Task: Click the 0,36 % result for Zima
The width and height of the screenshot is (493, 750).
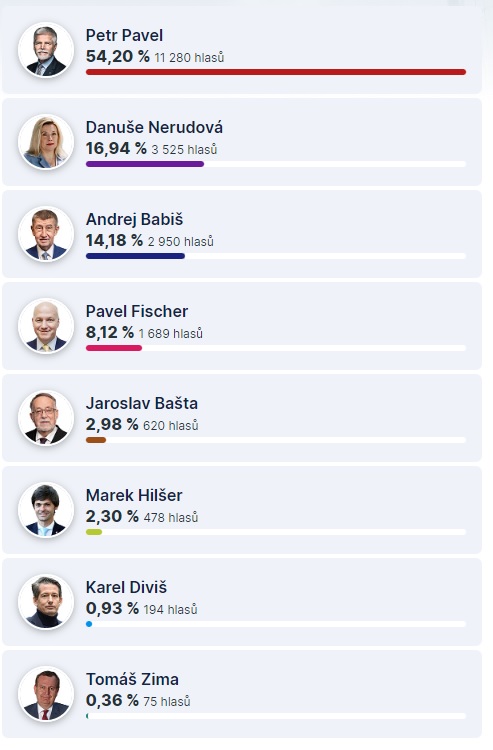Action: (x=112, y=700)
